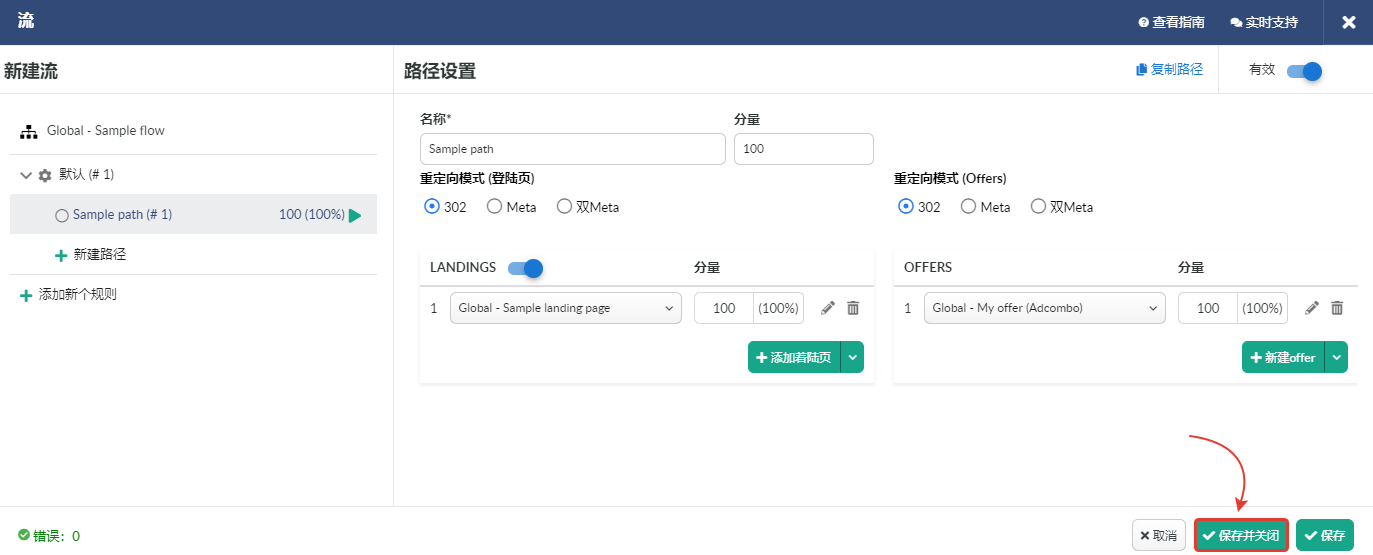Image resolution: width=1373 pixels, height=555 pixels.
Task: Open the Global - My offer (Adcombo) dropdown
Action: click(x=1045, y=308)
